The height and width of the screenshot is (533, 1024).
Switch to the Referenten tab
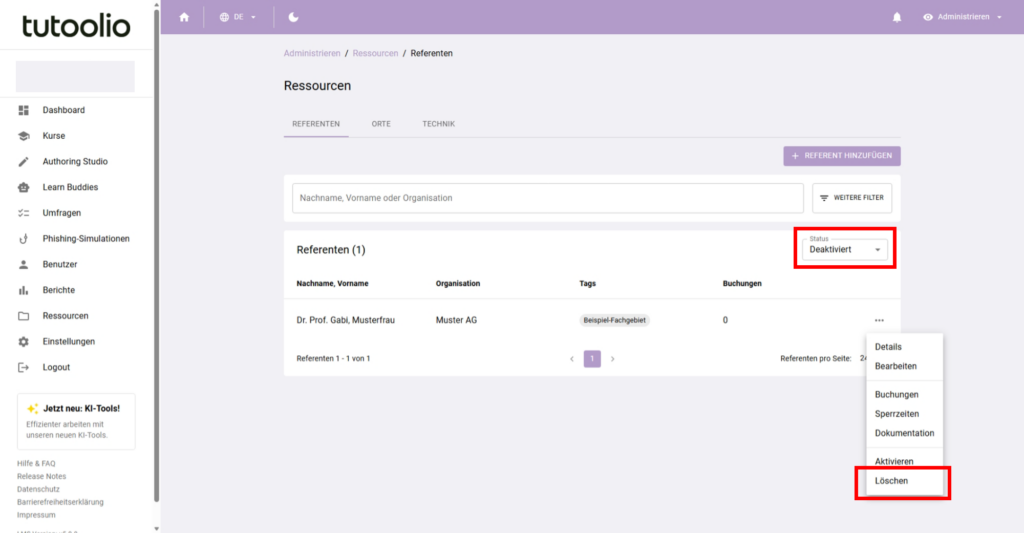(x=316, y=123)
